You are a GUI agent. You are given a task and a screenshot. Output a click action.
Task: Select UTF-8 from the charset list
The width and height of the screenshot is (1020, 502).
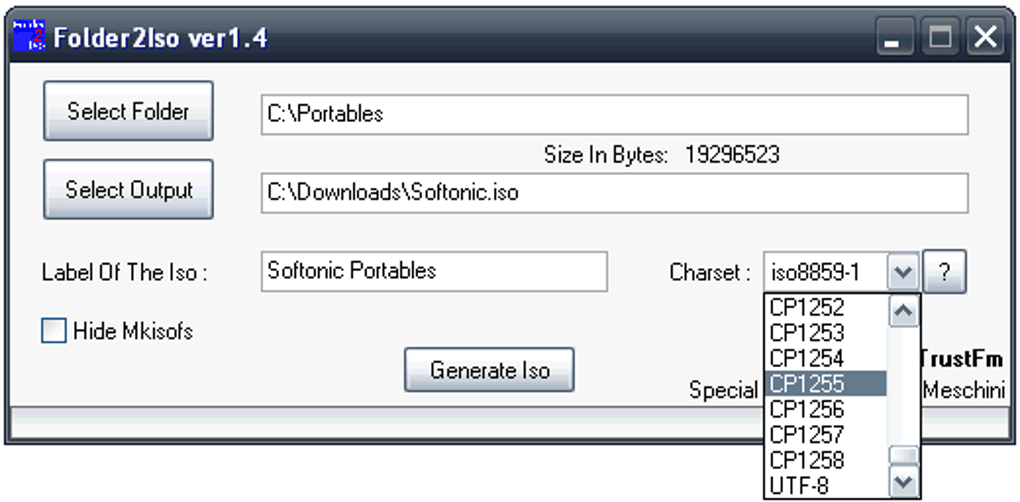tap(825, 485)
